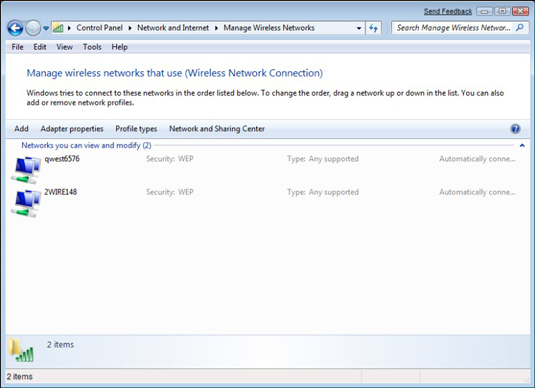Click Security: WEP for qwest6576
This screenshot has width=535, height=388.
coord(170,159)
